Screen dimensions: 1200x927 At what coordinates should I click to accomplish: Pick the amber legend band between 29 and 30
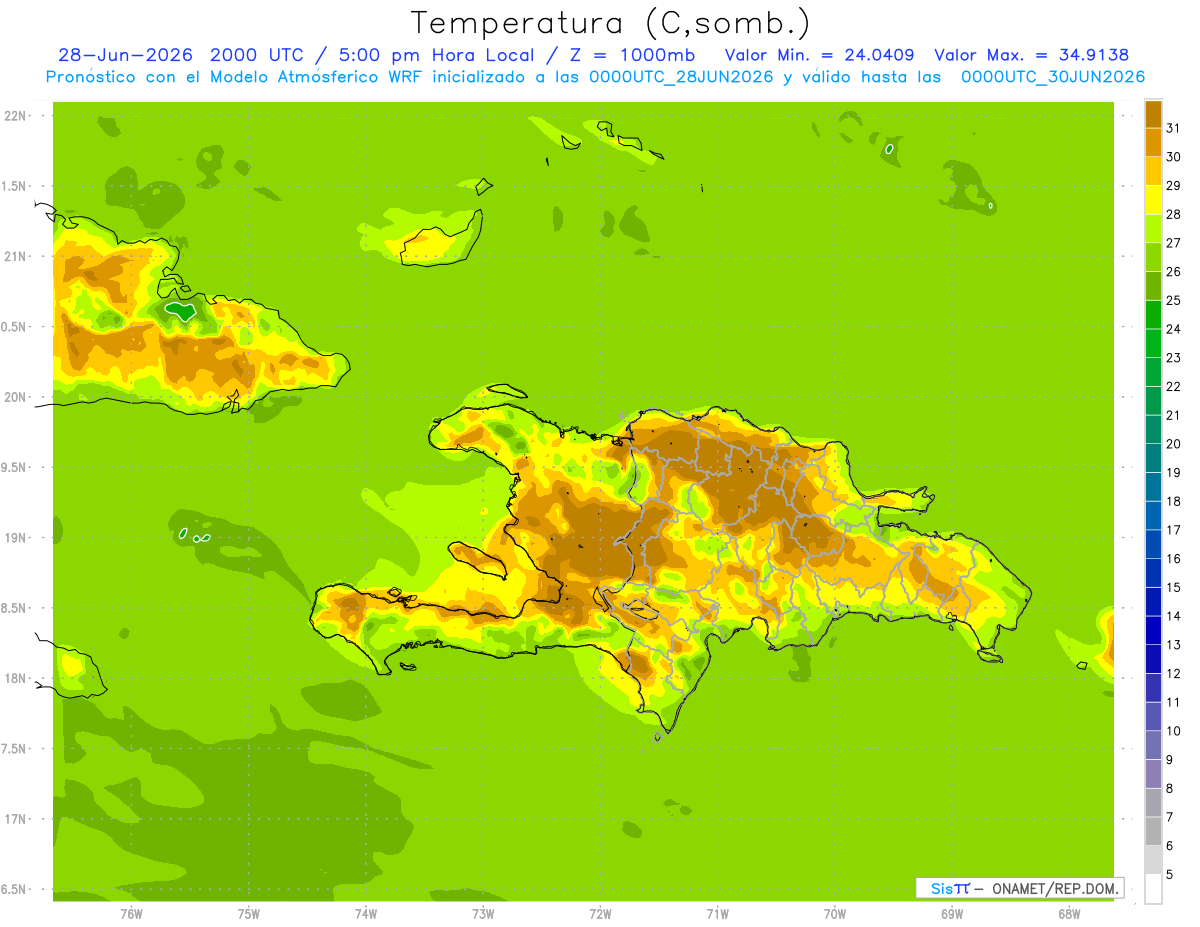pos(1153,172)
